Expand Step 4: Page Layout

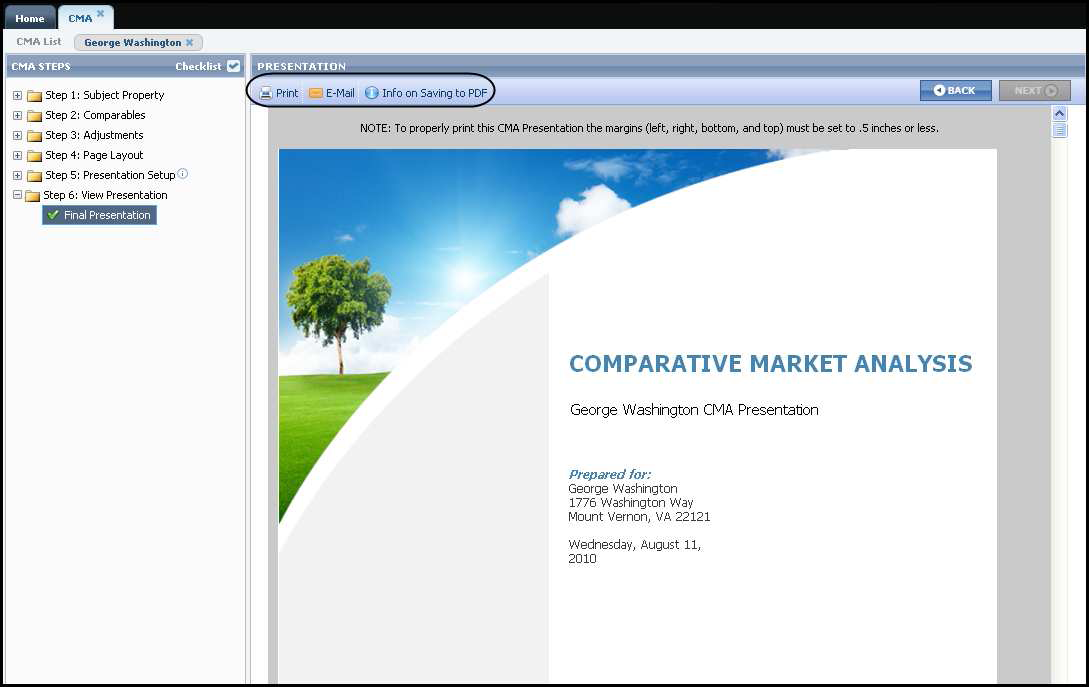pyautogui.click(x=17, y=156)
